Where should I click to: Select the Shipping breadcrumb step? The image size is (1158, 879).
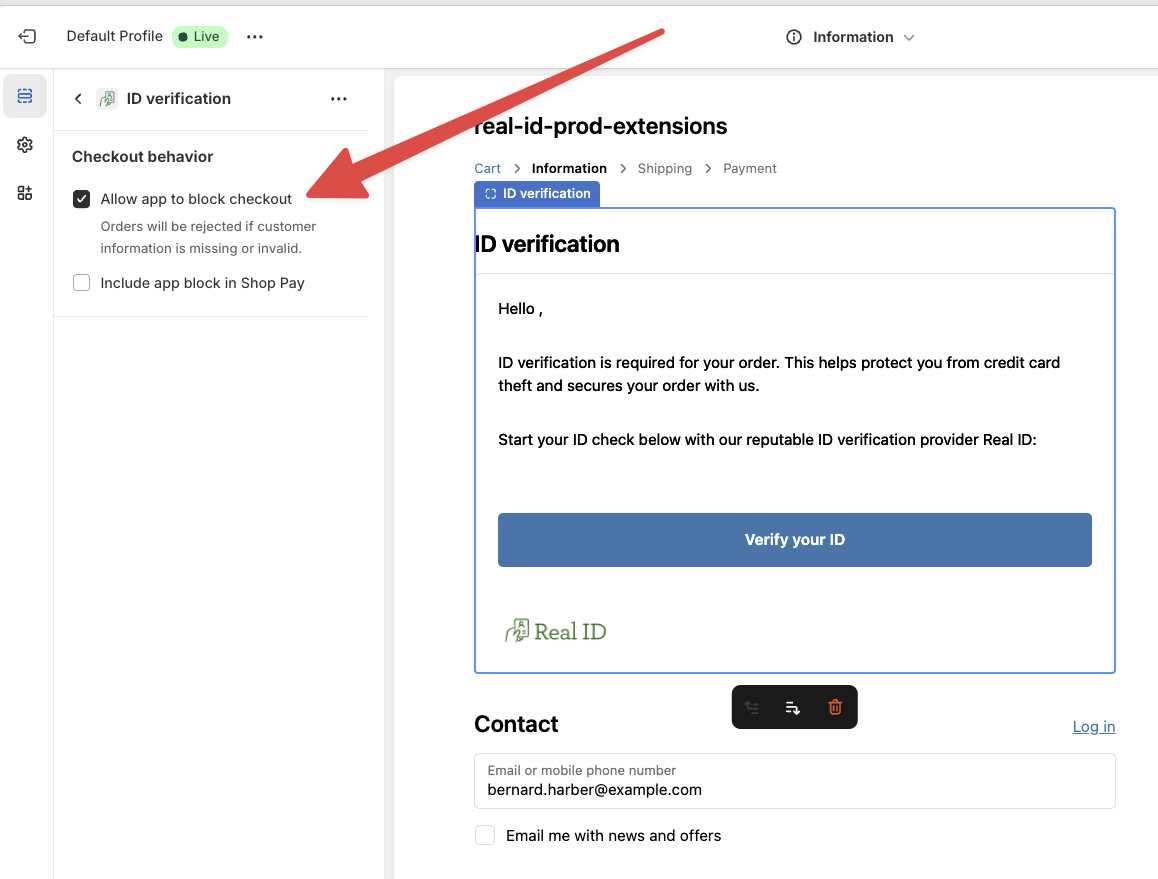click(665, 168)
